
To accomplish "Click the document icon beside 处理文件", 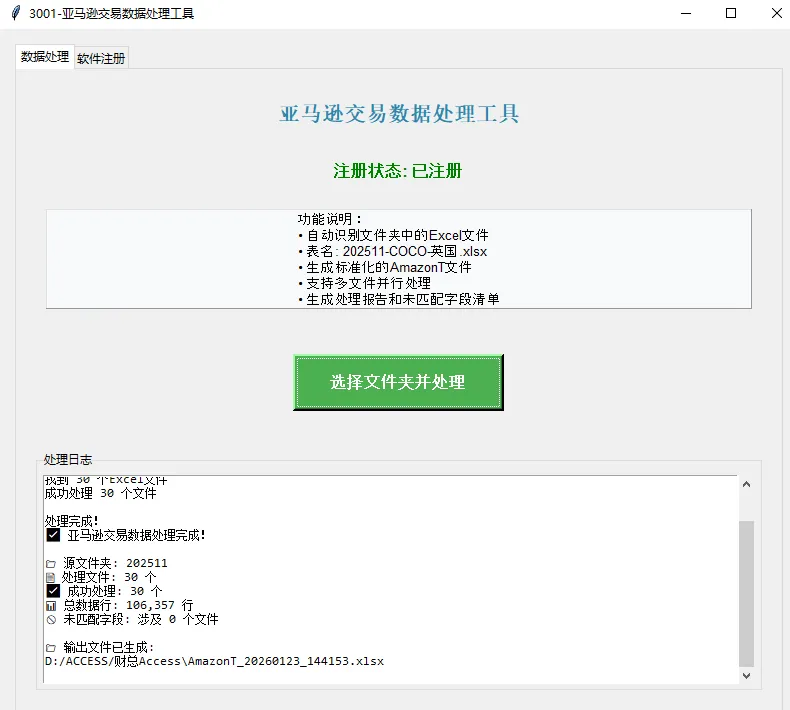I will (x=50, y=577).
